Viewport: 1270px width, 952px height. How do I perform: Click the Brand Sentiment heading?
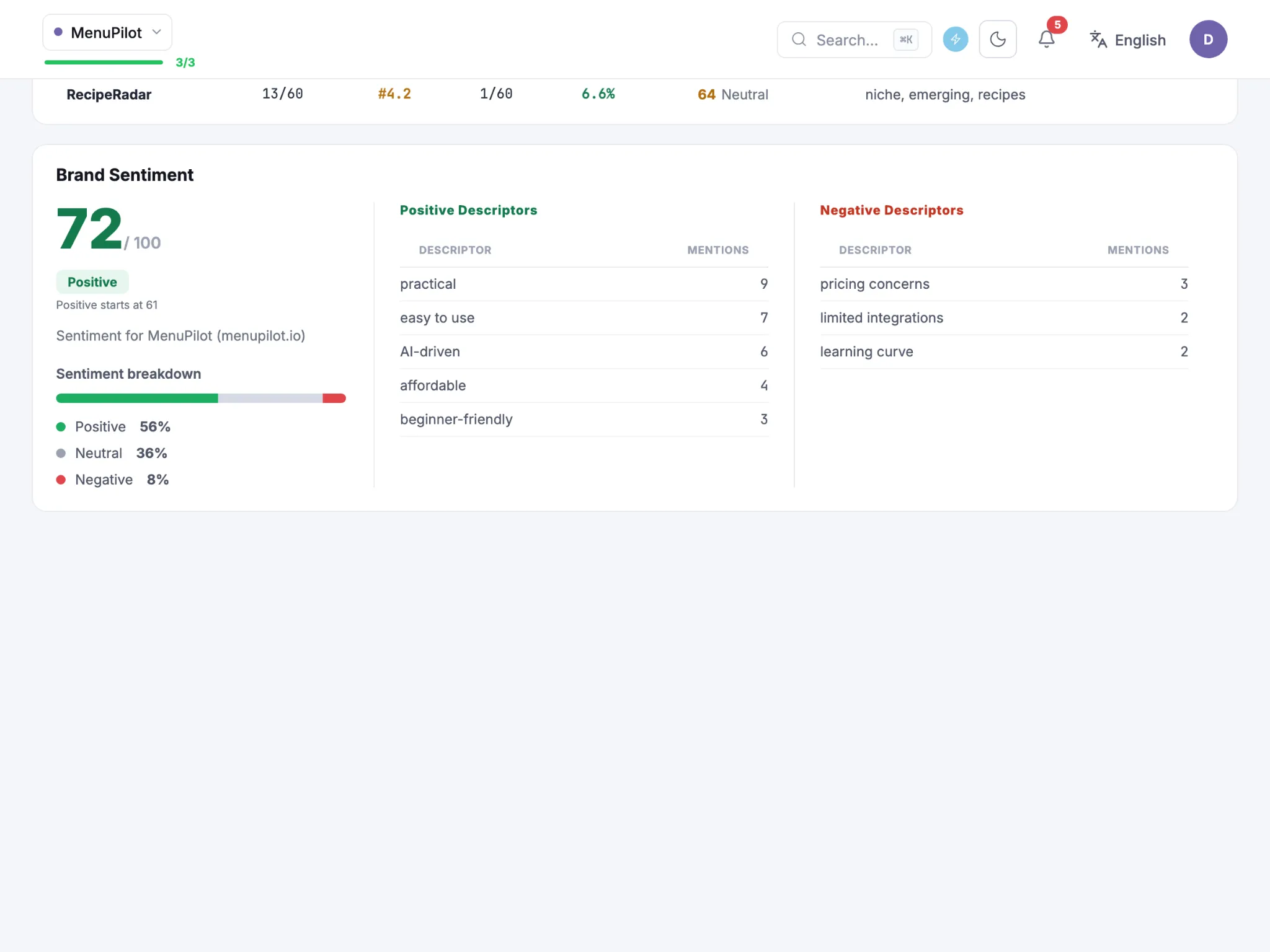tap(125, 175)
